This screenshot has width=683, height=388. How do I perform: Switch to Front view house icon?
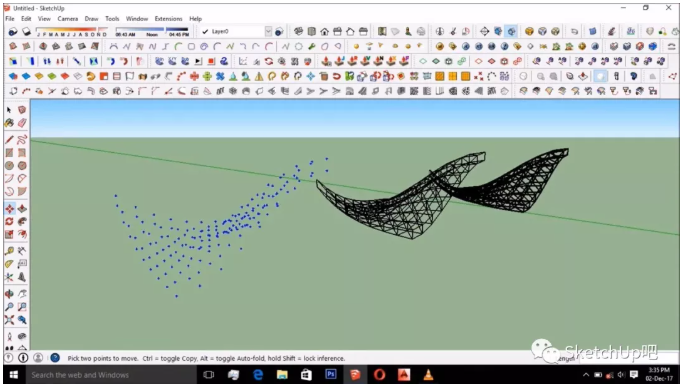pyautogui.click(x=325, y=31)
